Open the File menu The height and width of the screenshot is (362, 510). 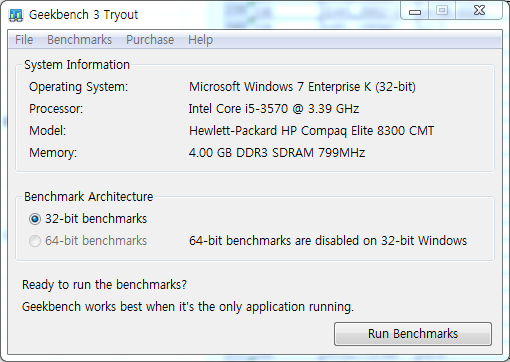[24, 40]
